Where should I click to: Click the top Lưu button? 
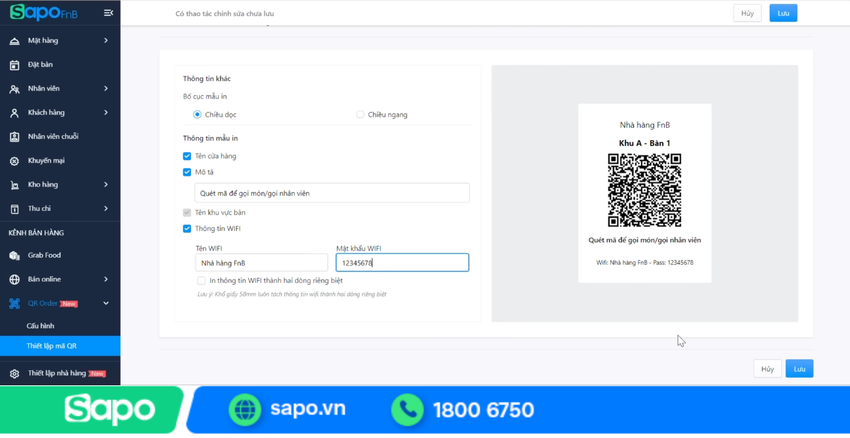783,13
